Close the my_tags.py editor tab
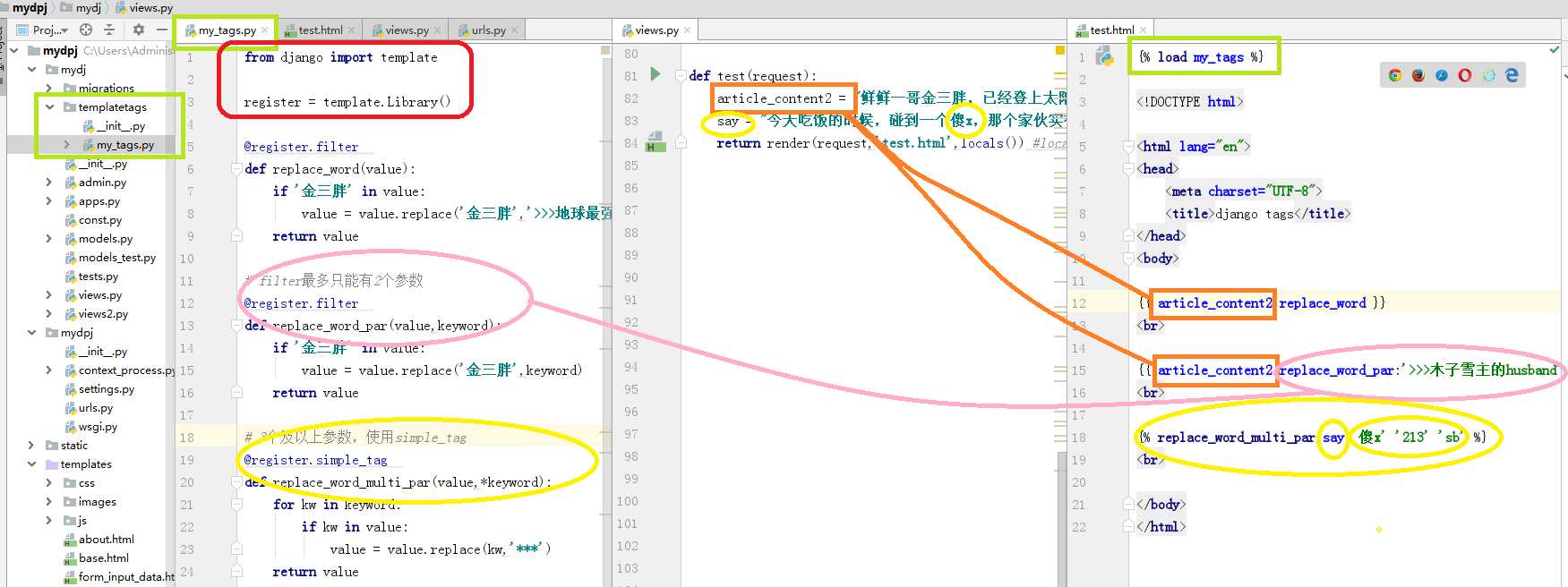Image resolution: width=1568 pixels, height=587 pixels. tap(266, 30)
